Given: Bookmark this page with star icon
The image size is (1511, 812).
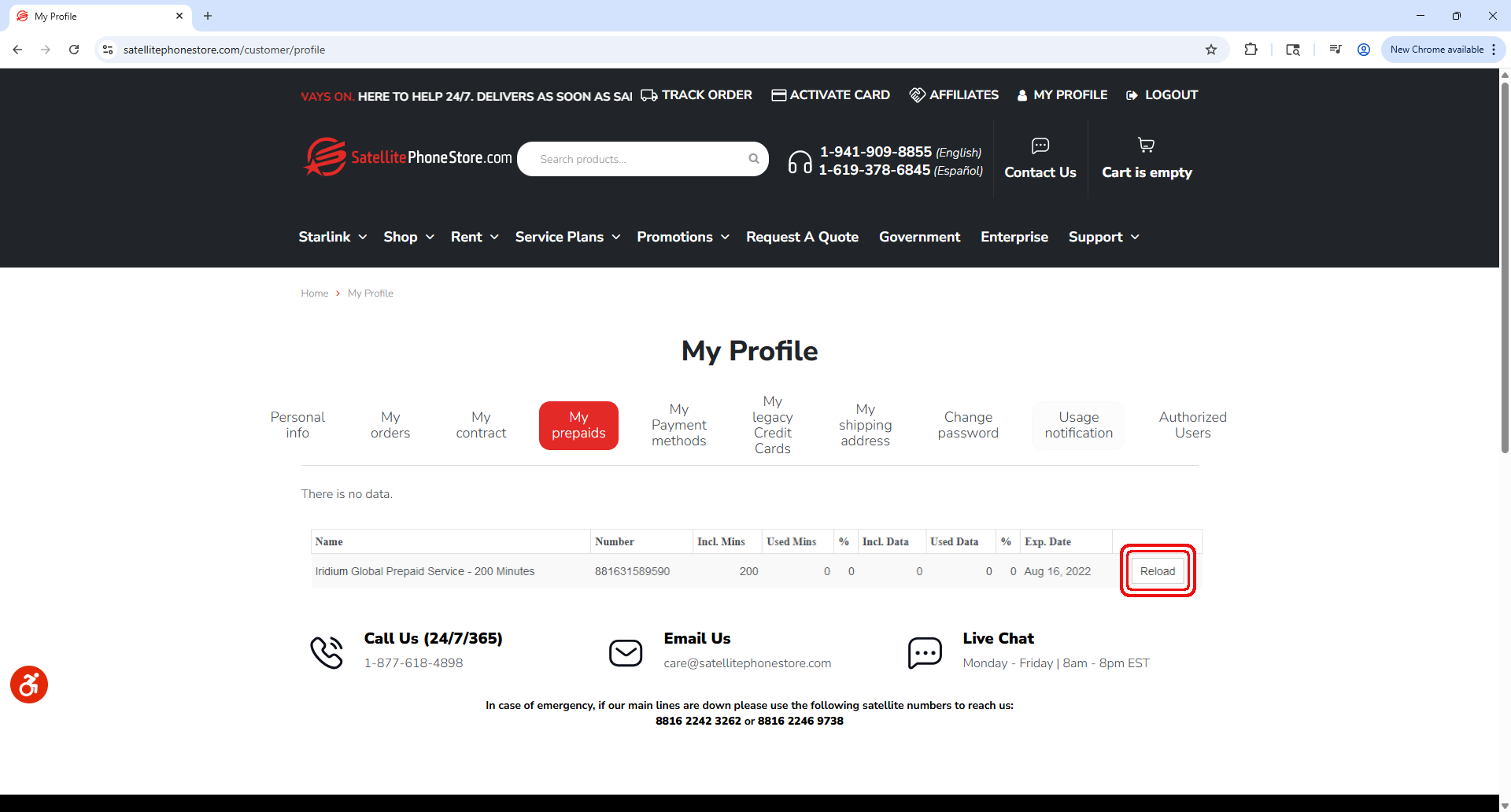Looking at the screenshot, I should pyautogui.click(x=1211, y=50).
